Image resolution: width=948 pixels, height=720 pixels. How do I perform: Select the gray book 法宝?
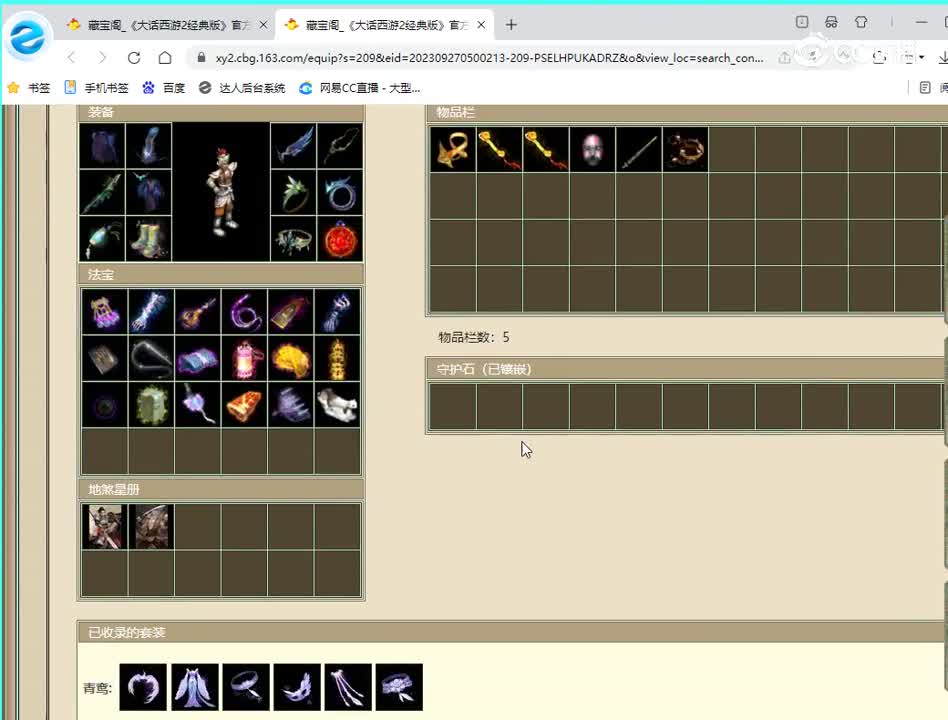tap(105, 358)
